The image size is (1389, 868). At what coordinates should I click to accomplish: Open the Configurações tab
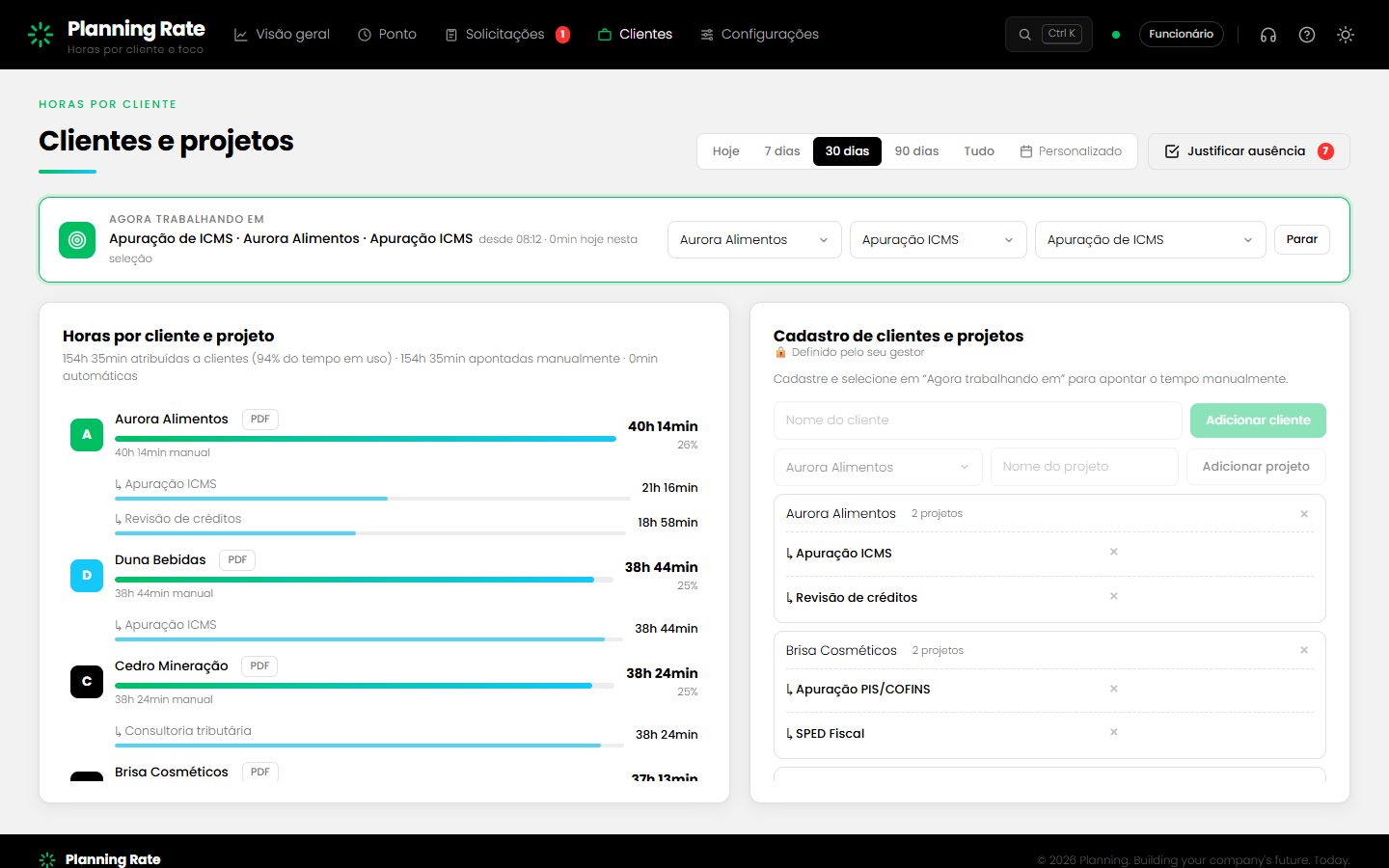[x=759, y=34]
